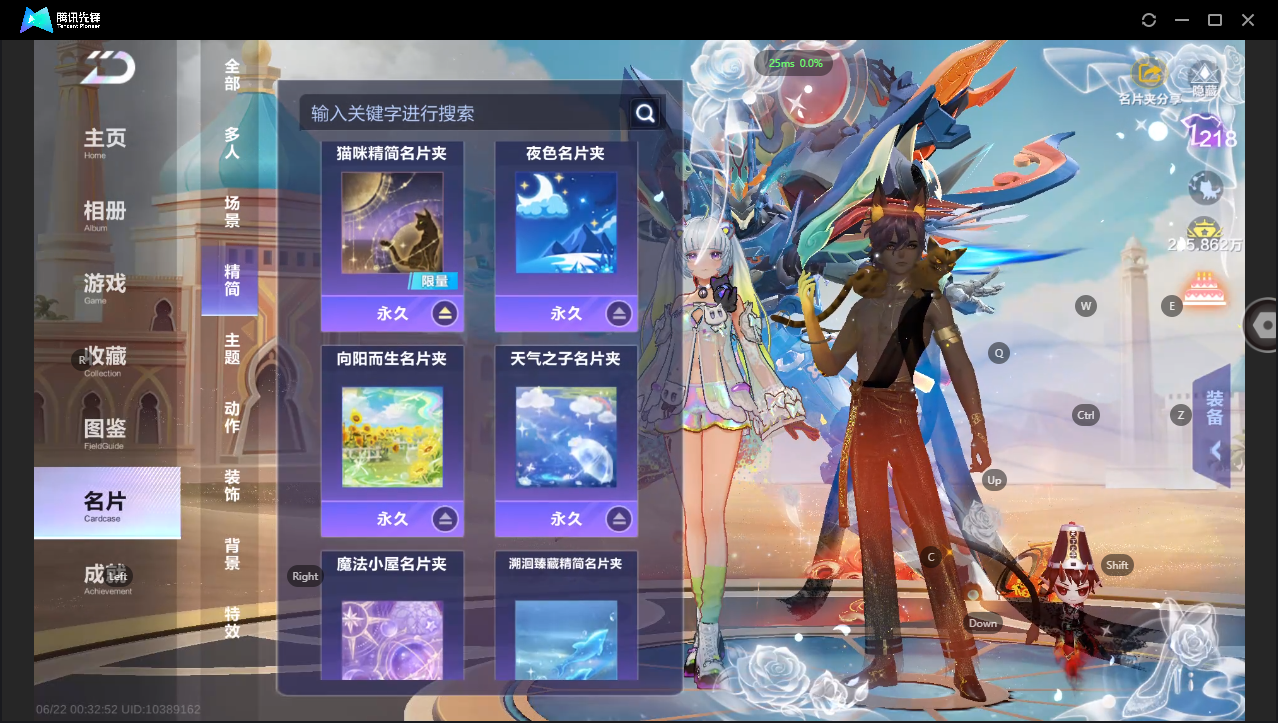Screen dimensions: 1278x723
Task: Click the W key overlay
Action: tap(1086, 306)
